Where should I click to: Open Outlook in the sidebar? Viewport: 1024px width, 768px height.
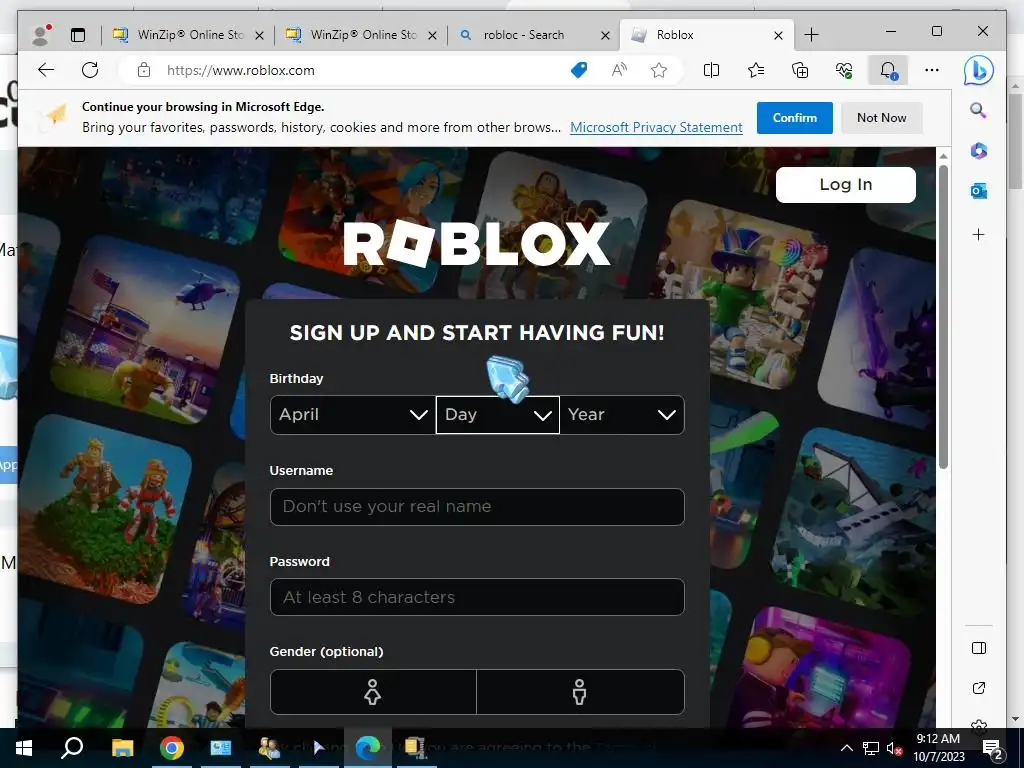pos(978,191)
